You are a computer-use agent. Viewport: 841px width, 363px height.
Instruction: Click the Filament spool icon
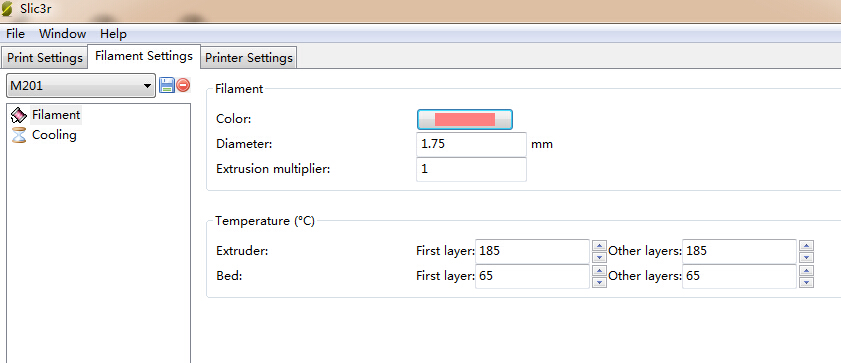point(19,115)
